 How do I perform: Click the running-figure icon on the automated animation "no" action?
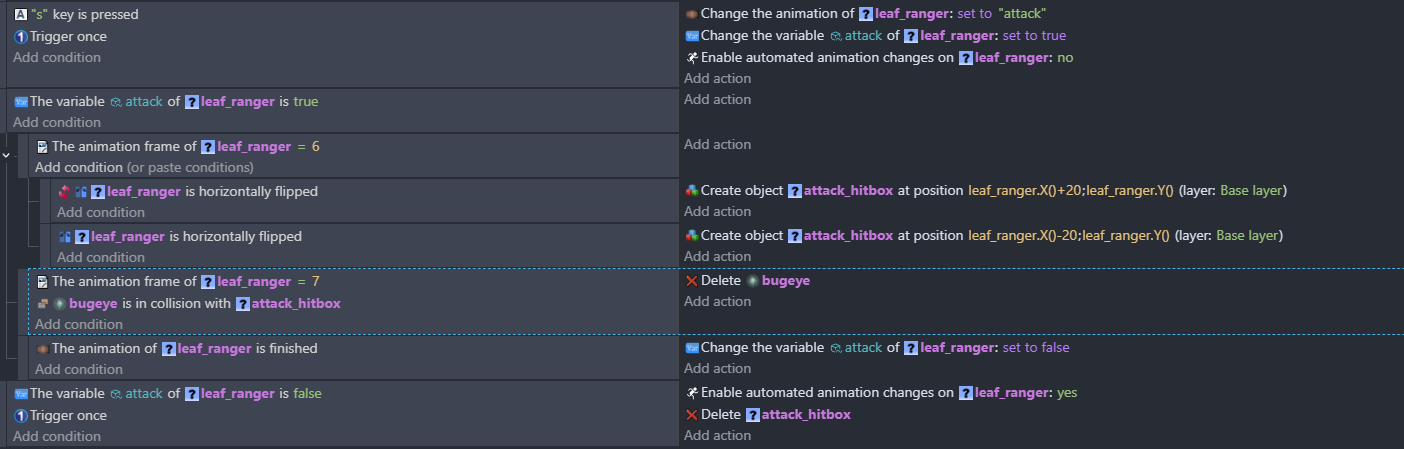(691, 58)
